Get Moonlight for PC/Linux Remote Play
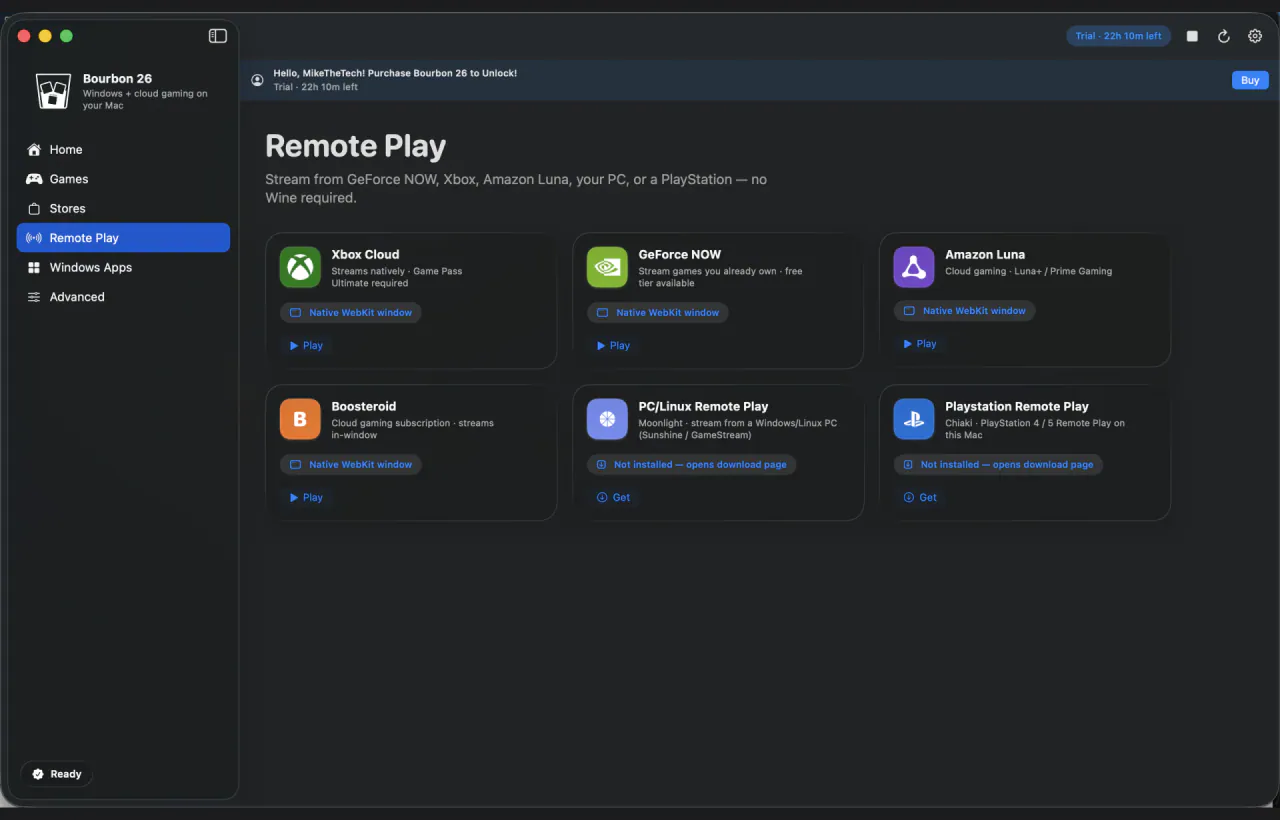 point(613,497)
